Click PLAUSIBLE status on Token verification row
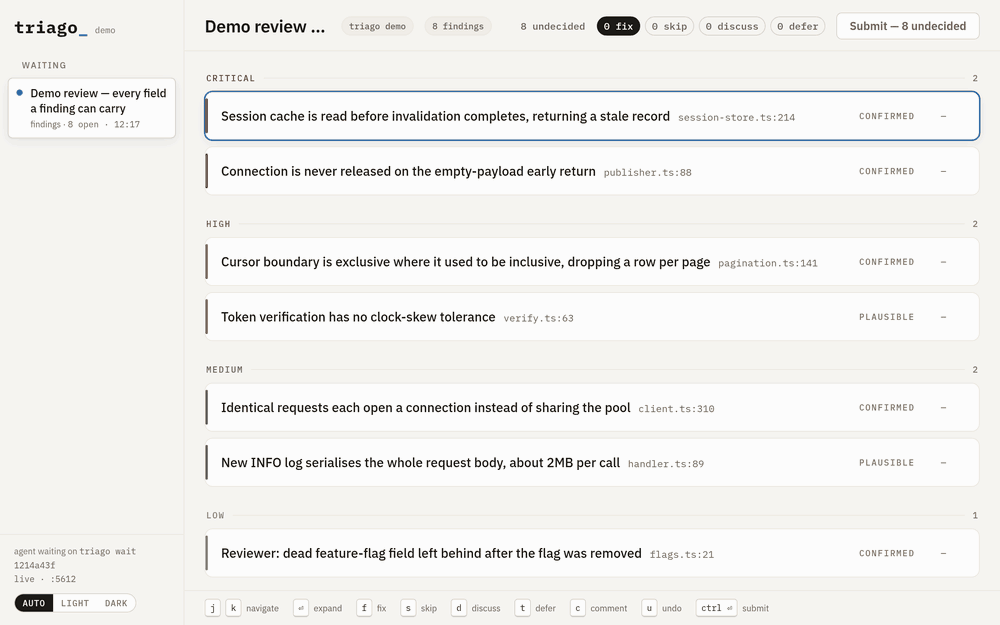Viewport: 1000px width, 625px height. (886, 316)
